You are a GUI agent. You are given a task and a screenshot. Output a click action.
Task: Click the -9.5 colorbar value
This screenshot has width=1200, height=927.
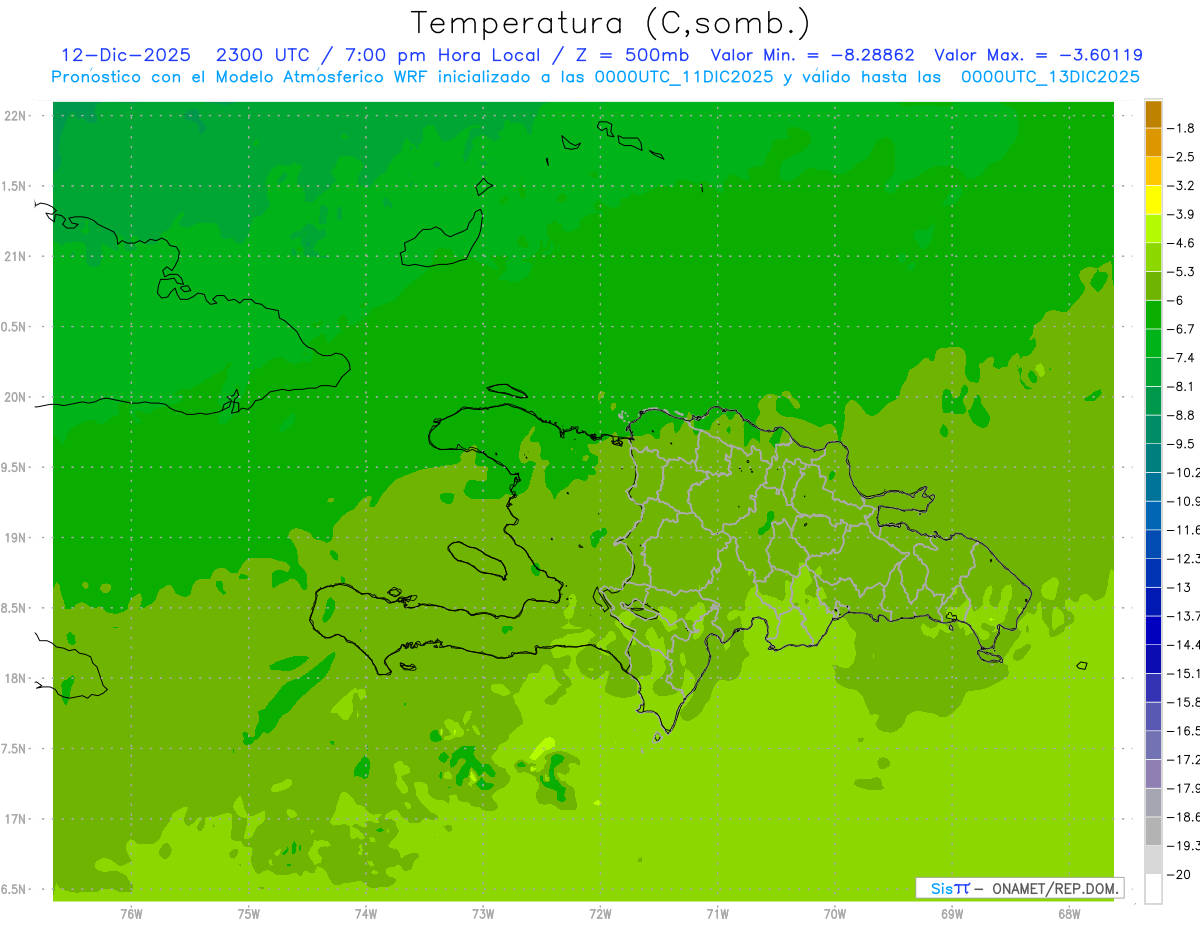click(1181, 444)
